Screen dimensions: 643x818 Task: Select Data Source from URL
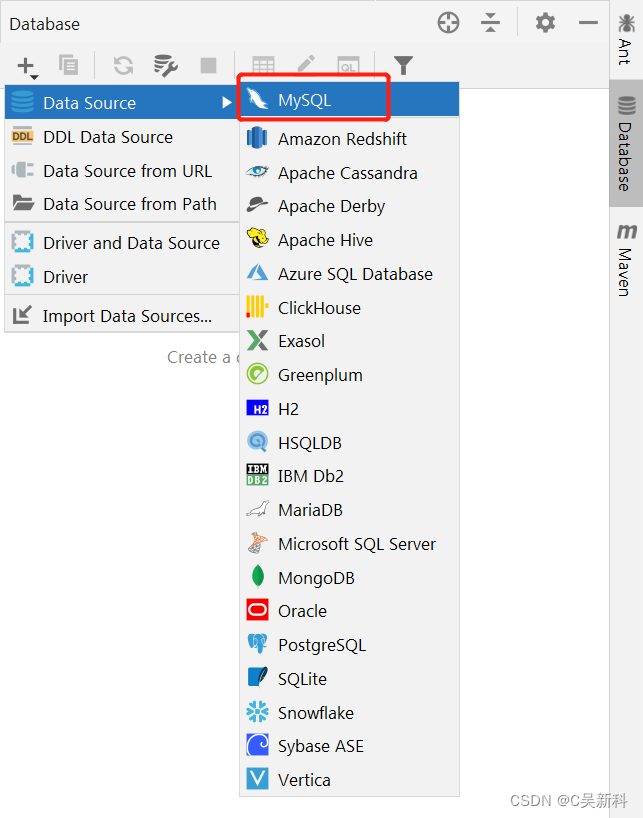[x=122, y=171]
